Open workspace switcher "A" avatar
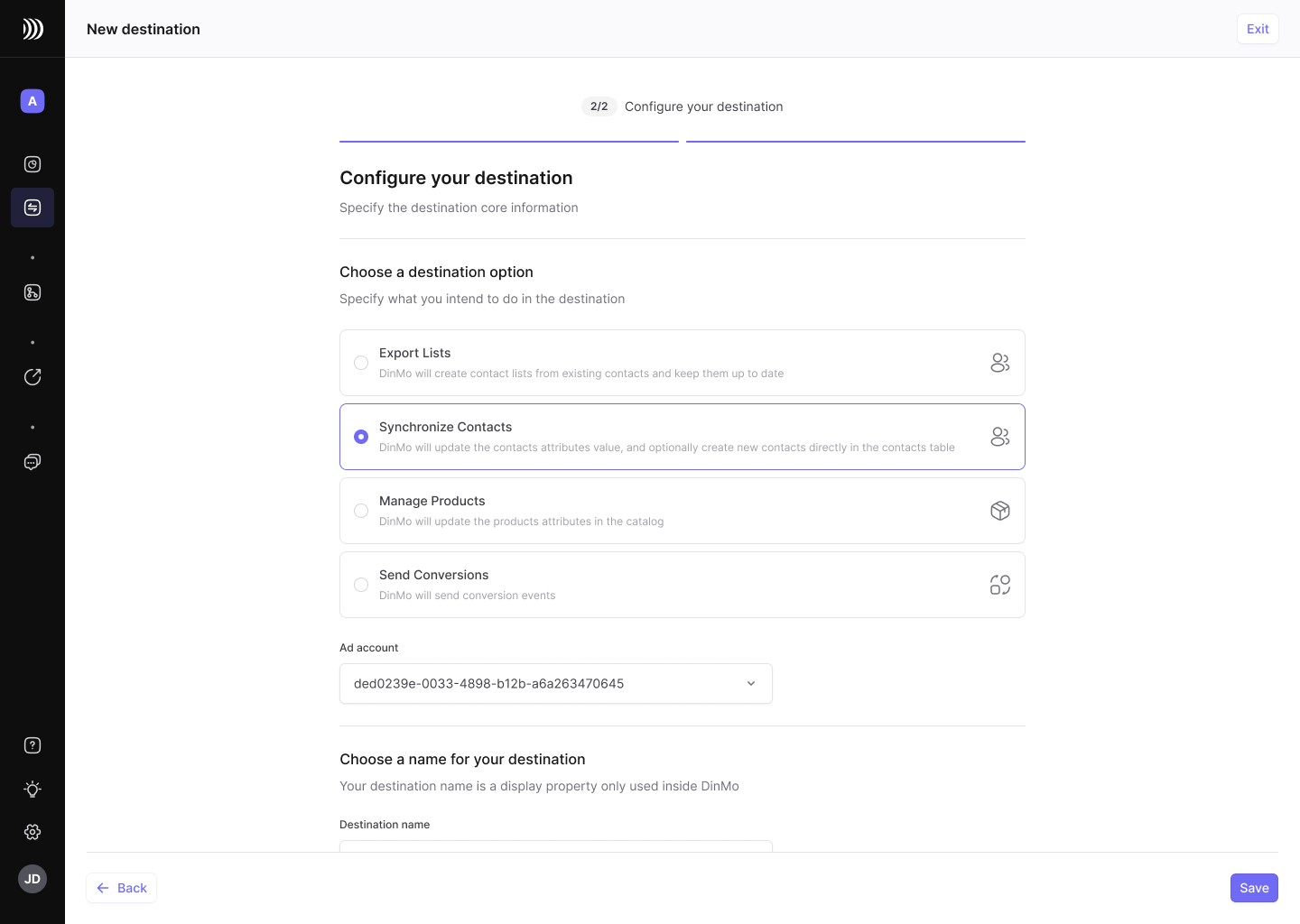The image size is (1300, 924). pos(32,101)
